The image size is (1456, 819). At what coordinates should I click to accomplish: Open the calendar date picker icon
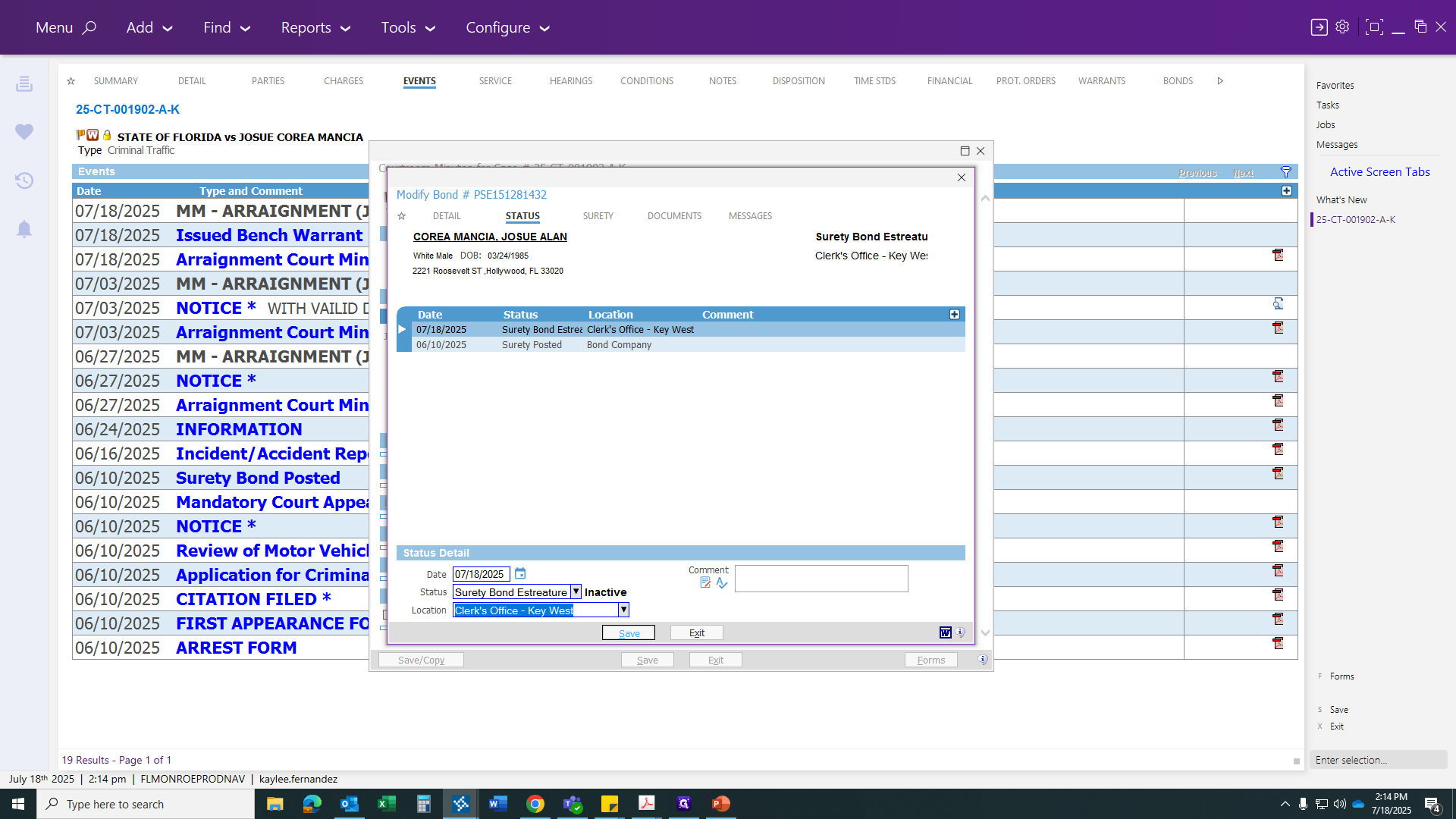[520, 574]
